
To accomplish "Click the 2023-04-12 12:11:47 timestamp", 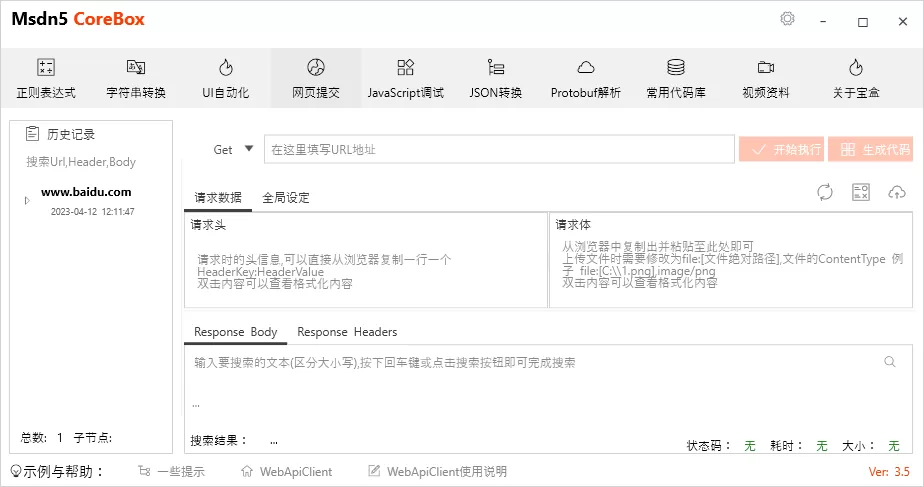I will pyautogui.click(x=93, y=211).
